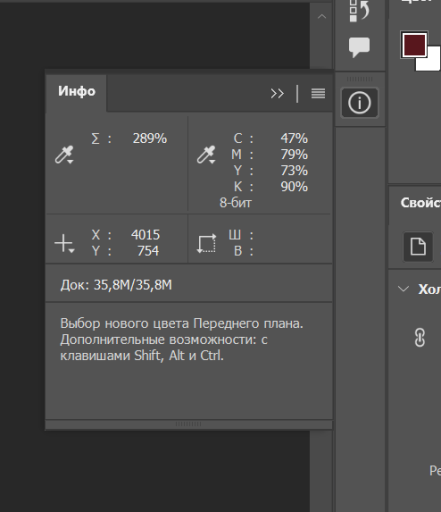Click the 8-бит label

coord(235,203)
